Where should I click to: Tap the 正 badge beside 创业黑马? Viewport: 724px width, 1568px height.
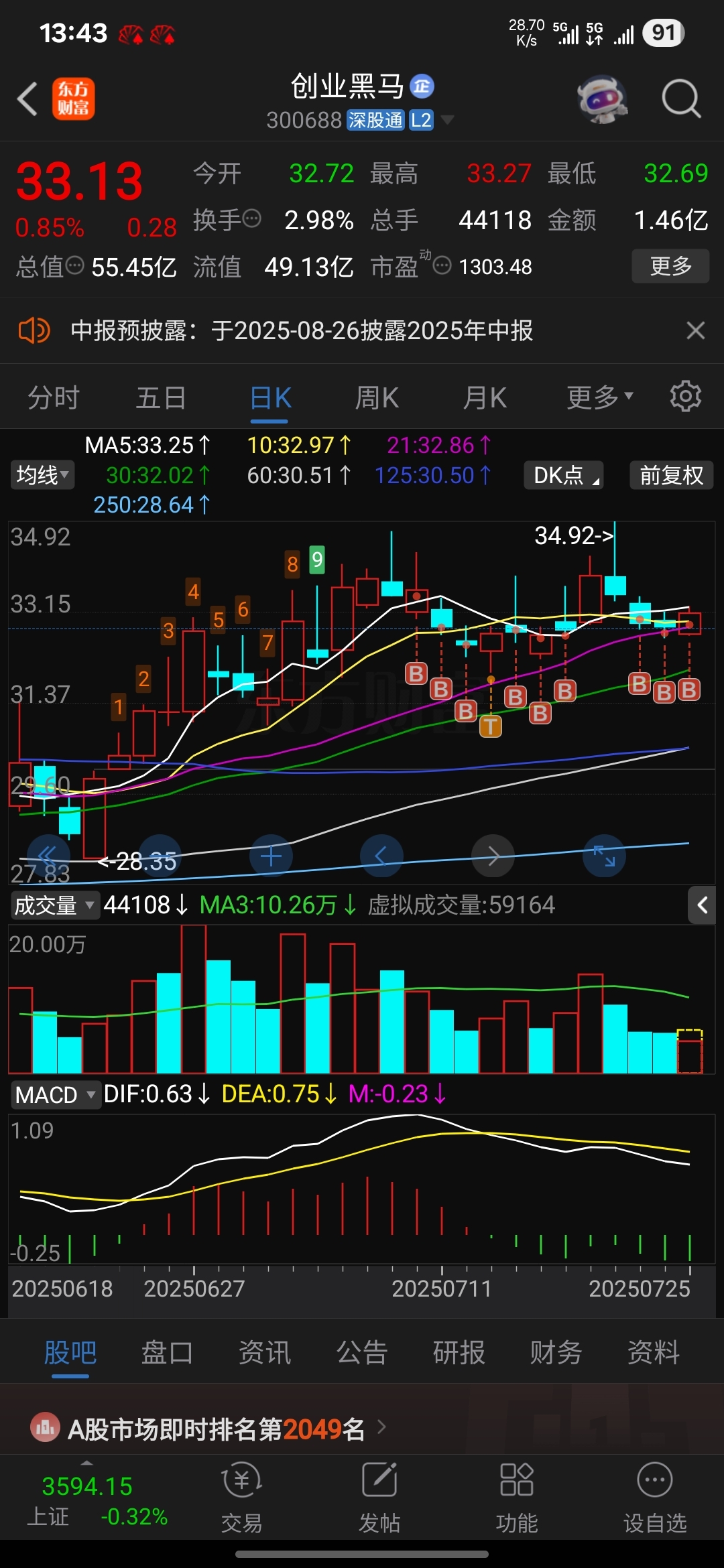tap(422, 86)
